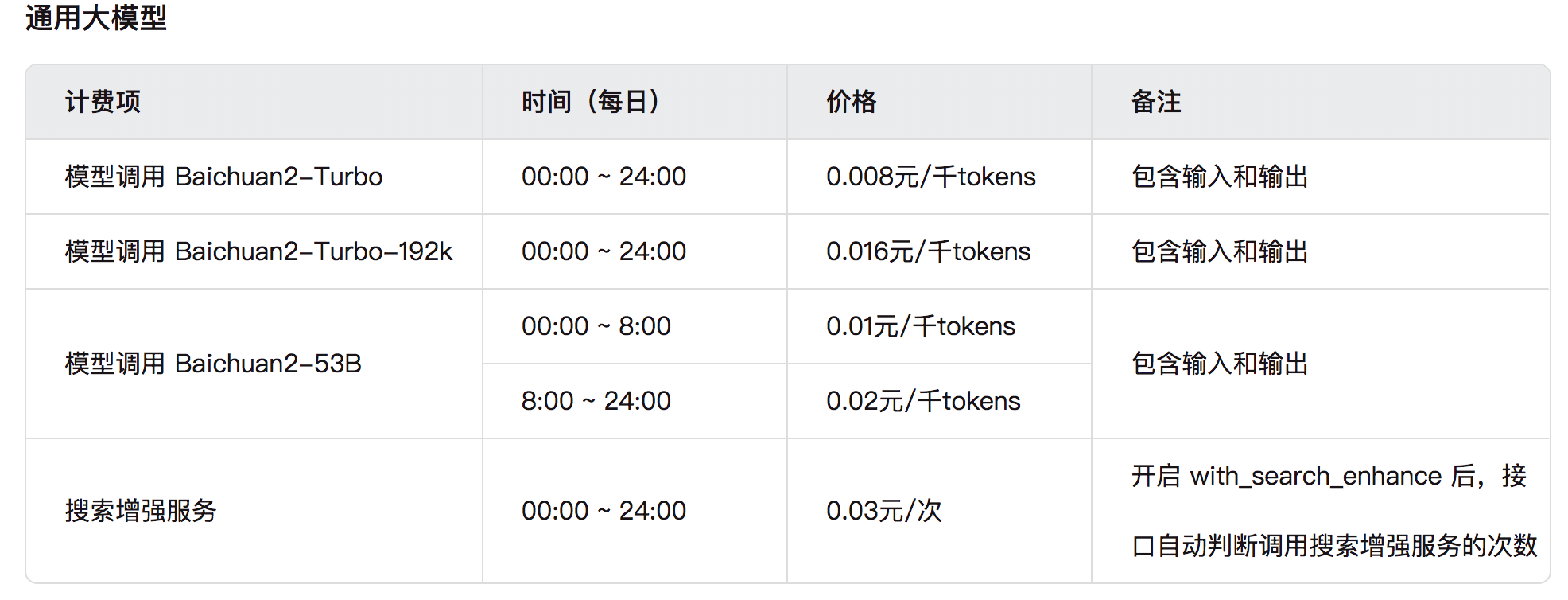Click the 0.01元/千tokens price
Screen dimensions: 1568x600
coord(921,326)
